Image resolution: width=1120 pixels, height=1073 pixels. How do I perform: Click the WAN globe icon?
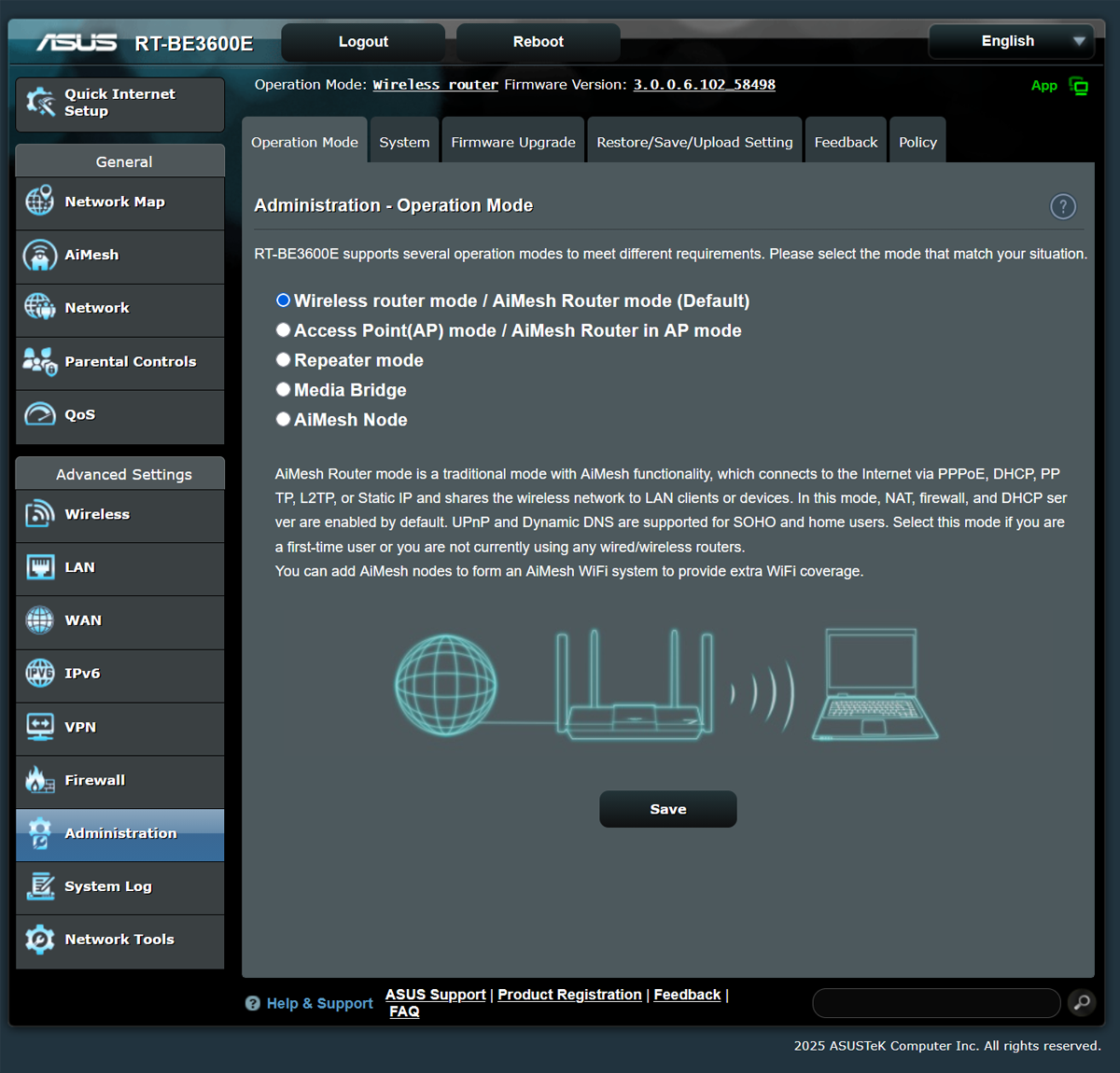pyautogui.click(x=39, y=620)
